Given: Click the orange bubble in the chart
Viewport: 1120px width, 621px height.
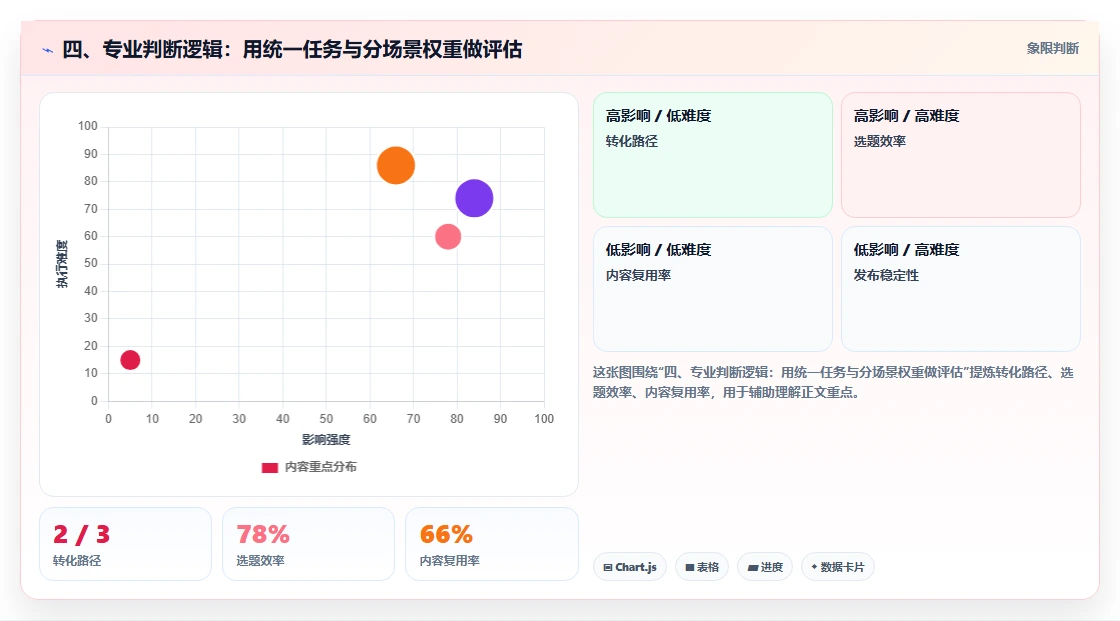Looking at the screenshot, I should click(396, 165).
